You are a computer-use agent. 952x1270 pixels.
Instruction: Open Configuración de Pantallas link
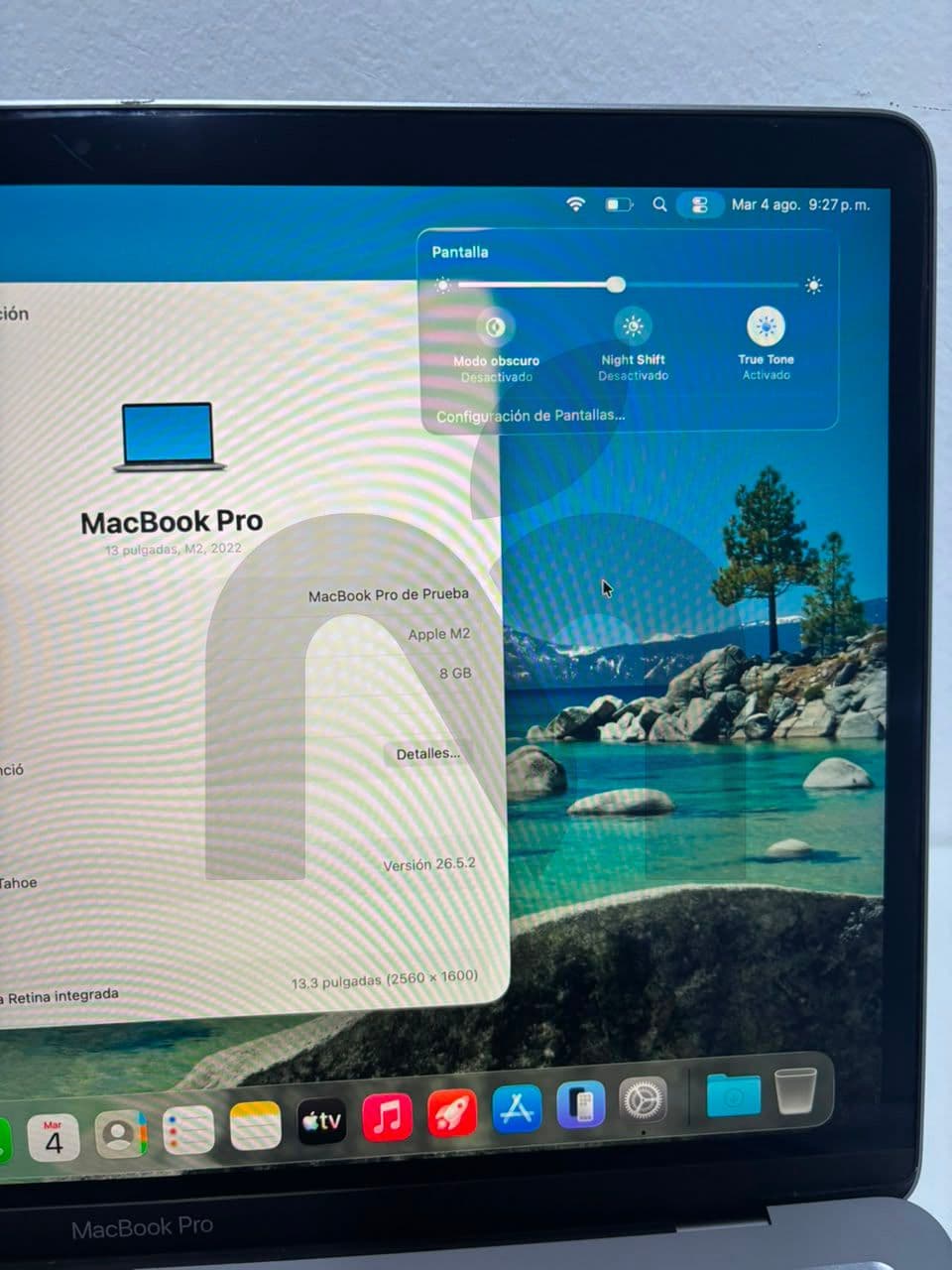pyautogui.click(x=531, y=416)
